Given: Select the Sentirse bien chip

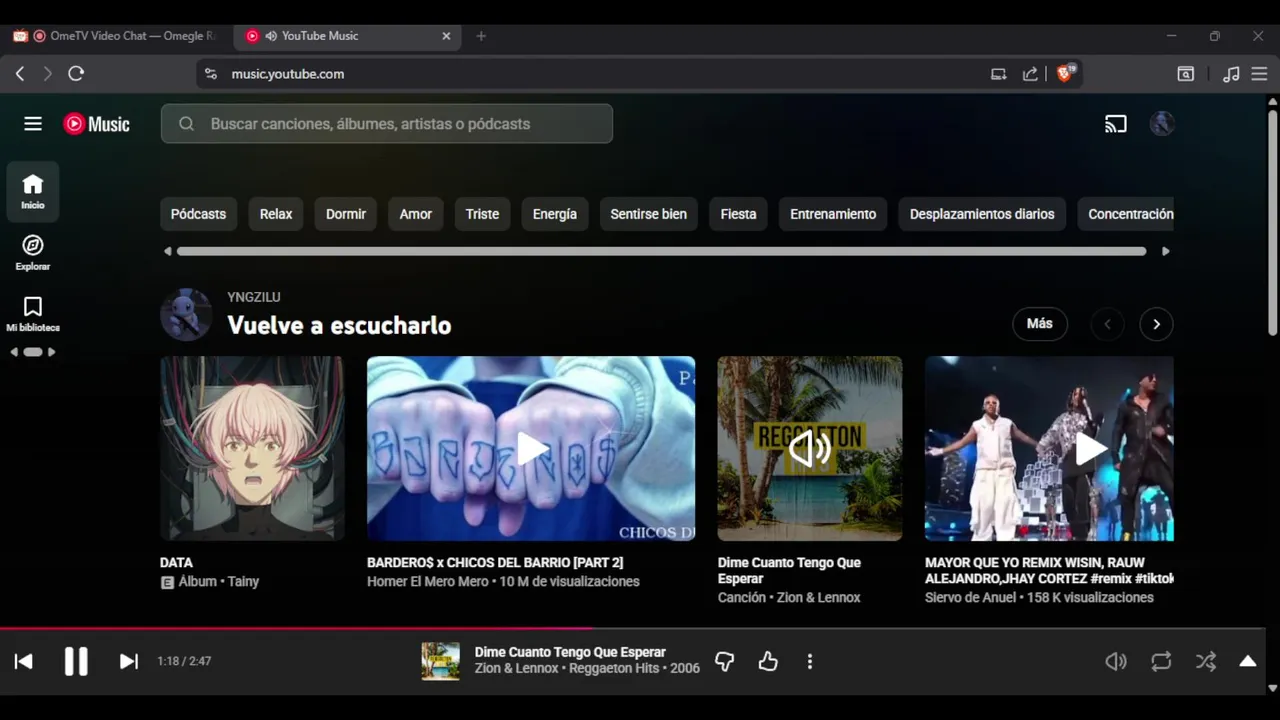Looking at the screenshot, I should 649,214.
